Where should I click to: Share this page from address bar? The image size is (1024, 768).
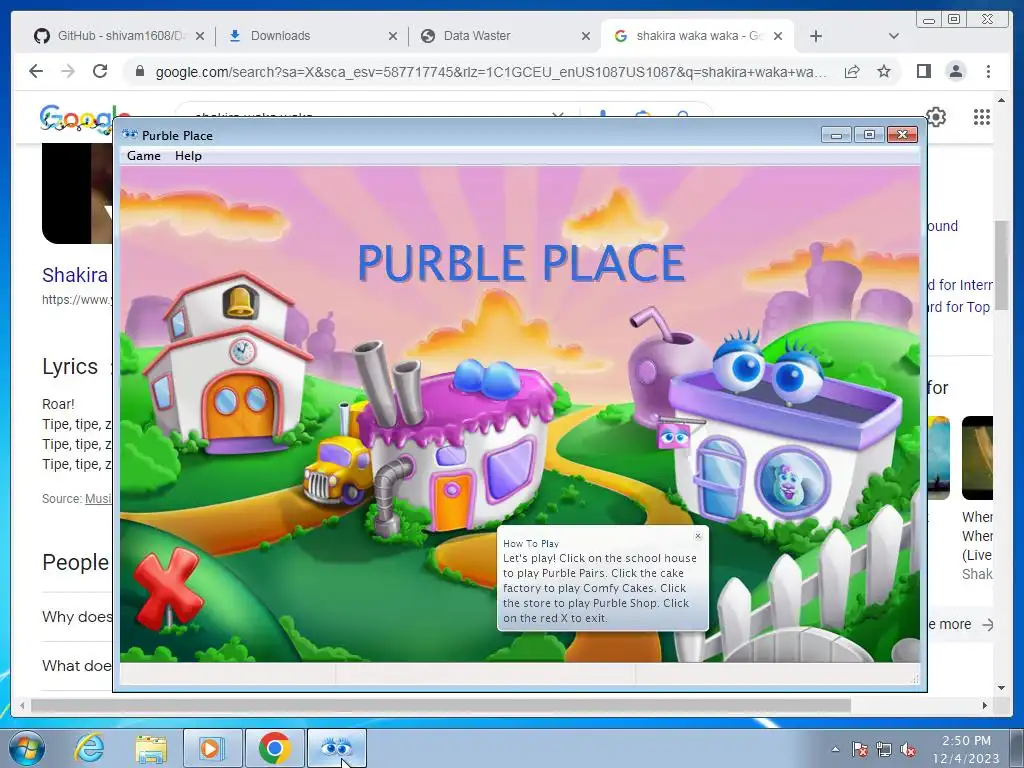852,71
